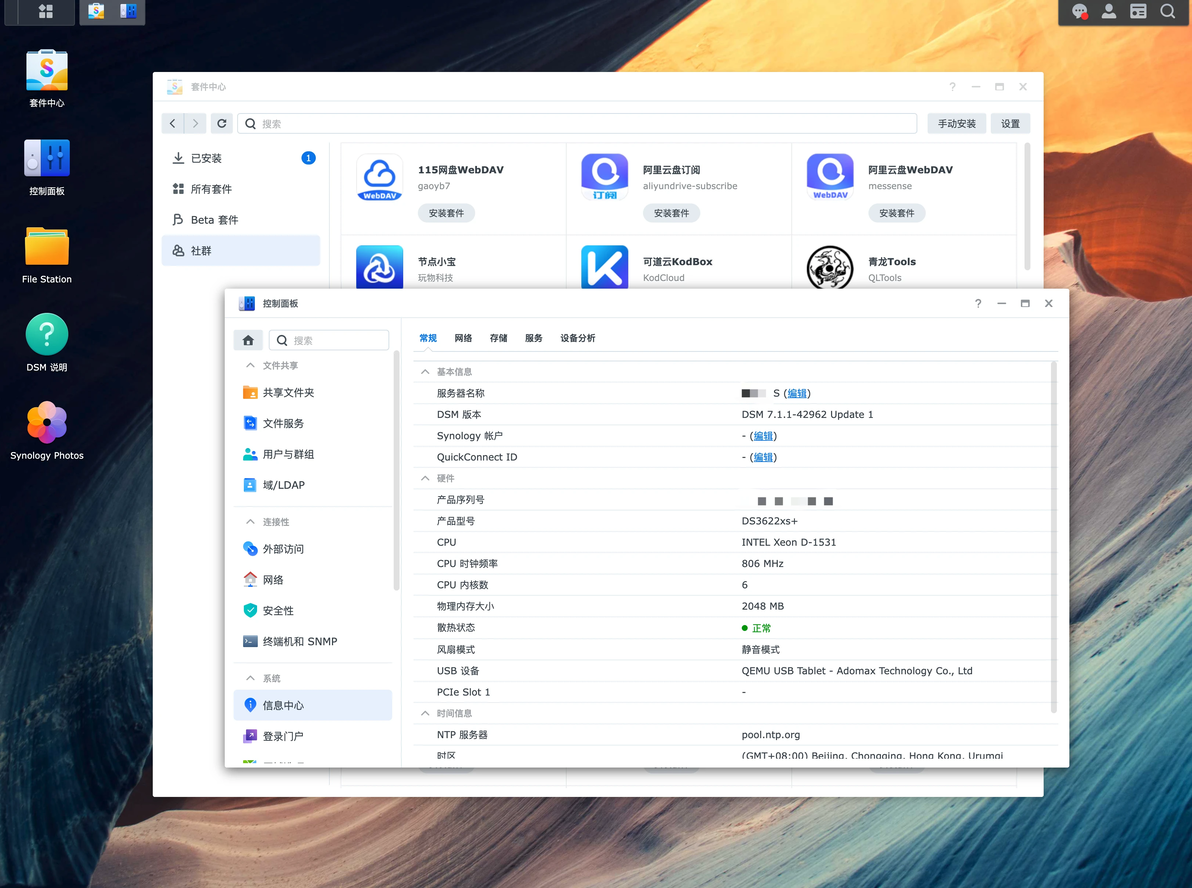Screen dimensions: 1192x888
Task: Install 115网盘WebDAV package
Action: 446,213
